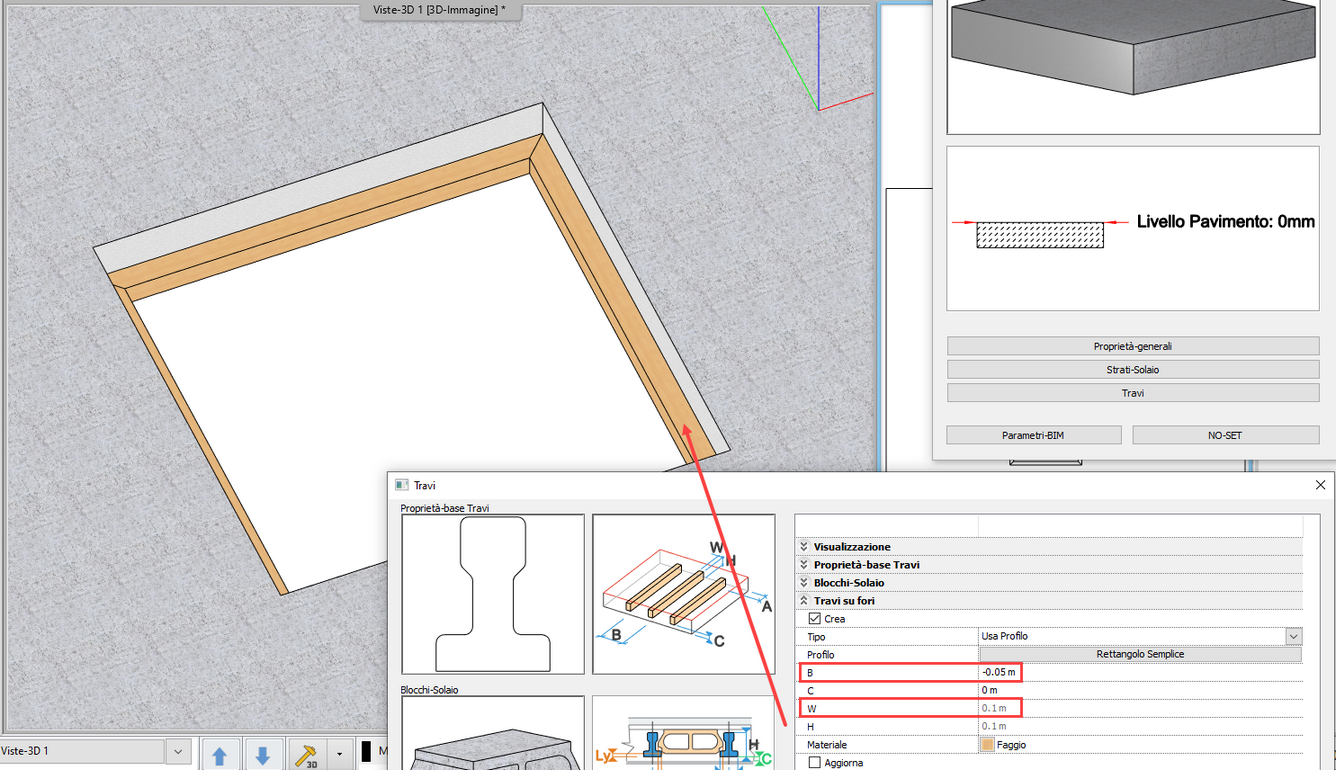Expand the Proprietà-base Travi section

(804, 565)
